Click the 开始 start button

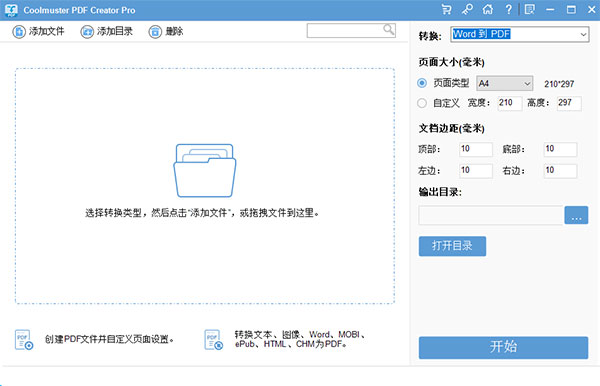pyautogui.click(x=503, y=347)
